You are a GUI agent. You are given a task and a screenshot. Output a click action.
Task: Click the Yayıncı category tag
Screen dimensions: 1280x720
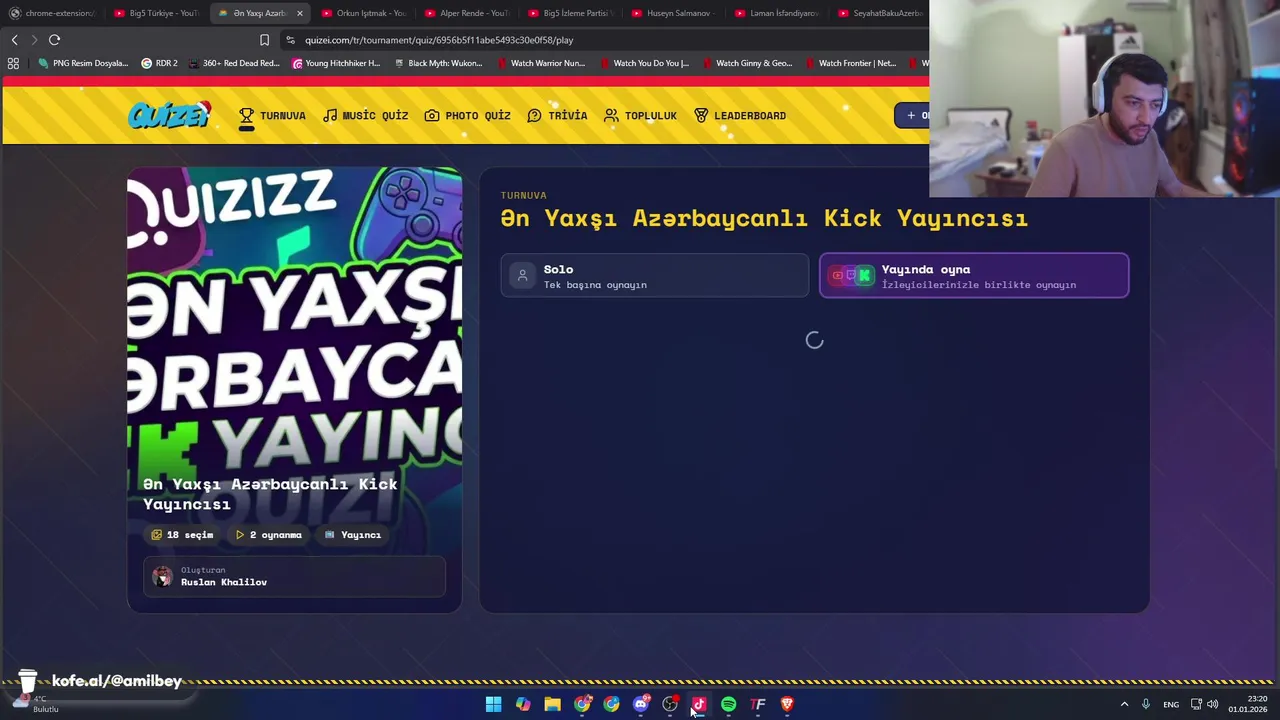353,535
